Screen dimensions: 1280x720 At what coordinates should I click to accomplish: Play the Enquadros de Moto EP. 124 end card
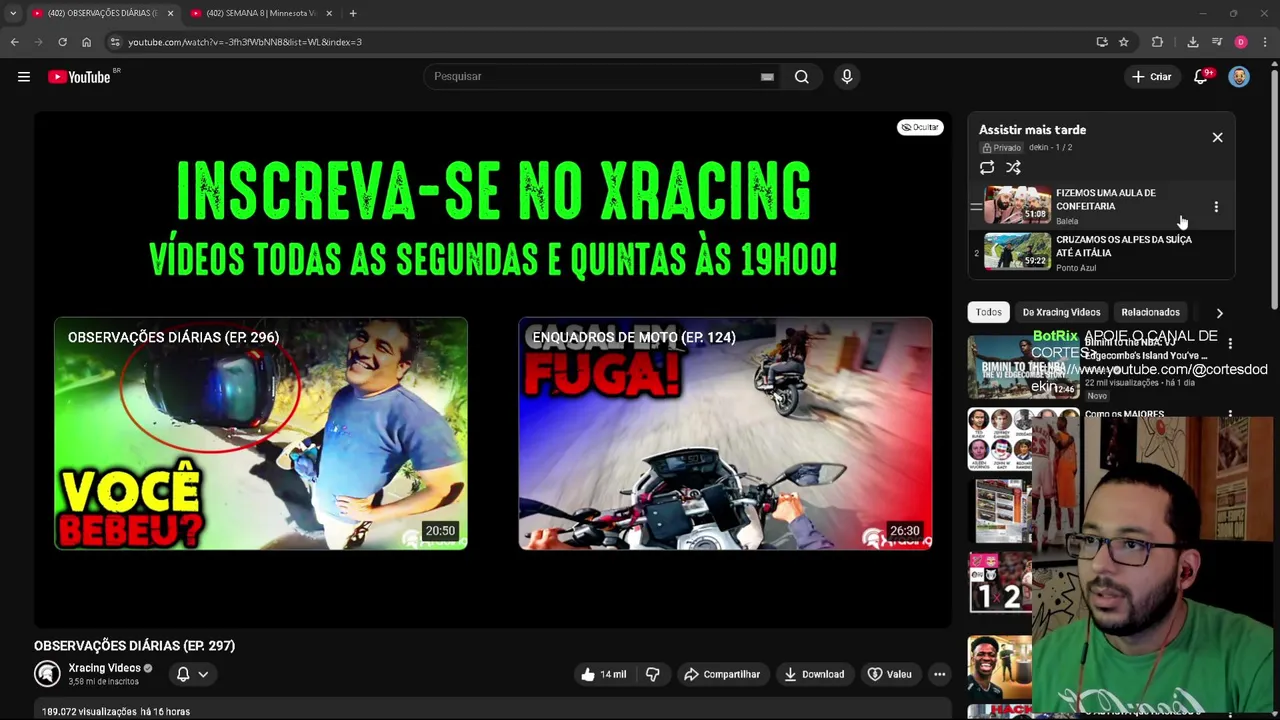point(725,434)
